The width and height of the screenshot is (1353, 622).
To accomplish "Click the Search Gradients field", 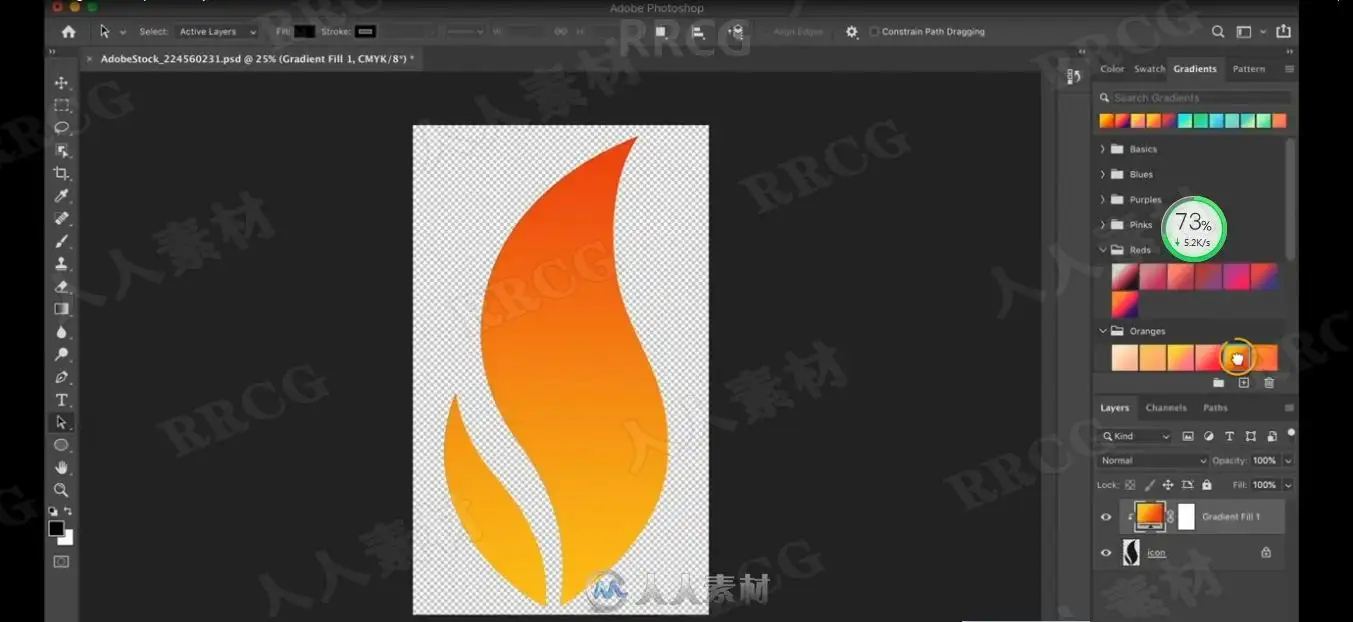I will click(x=1194, y=98).
